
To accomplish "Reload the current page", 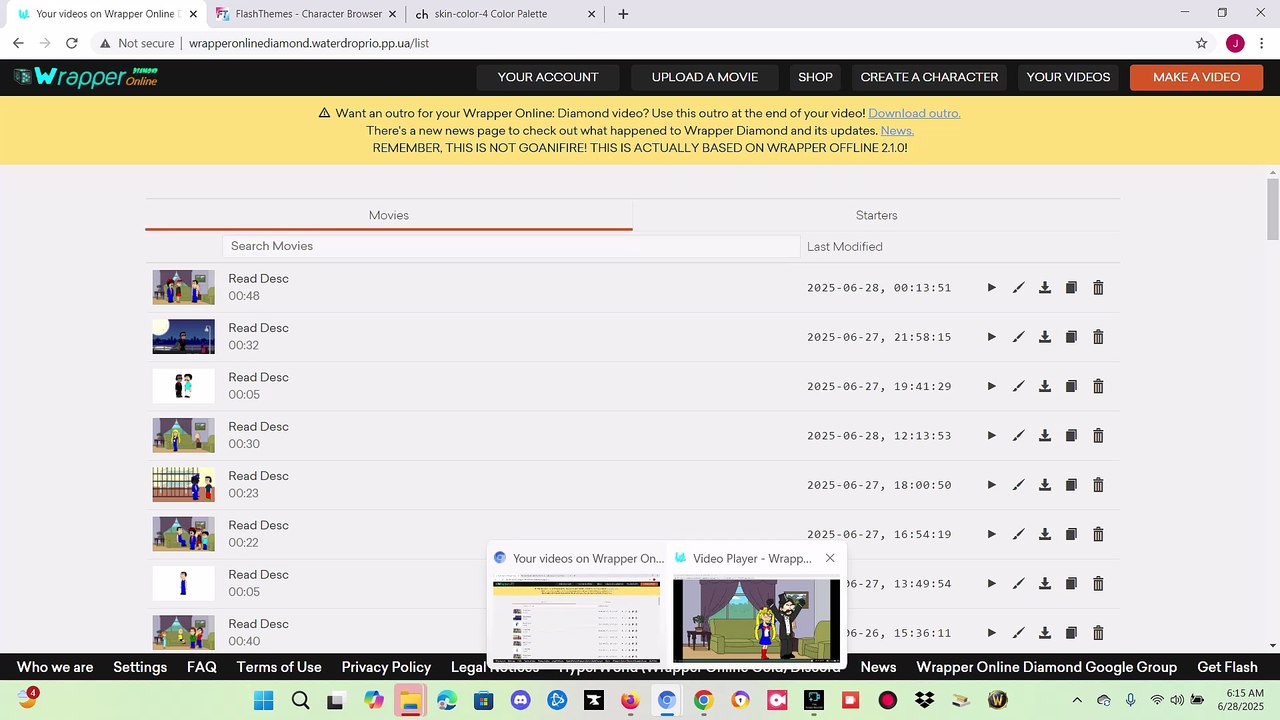I will [72, 43].
